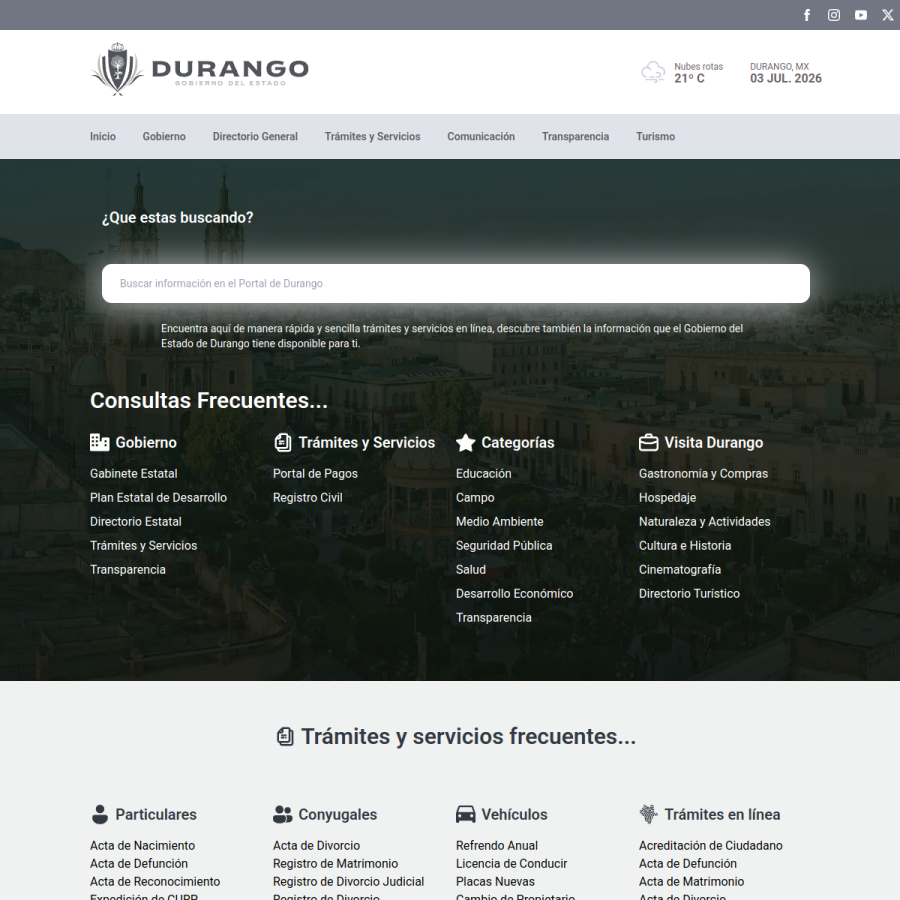Open Gastronomía y Compras link
This screenshot has width=900, height=900.
coord(703,474)
